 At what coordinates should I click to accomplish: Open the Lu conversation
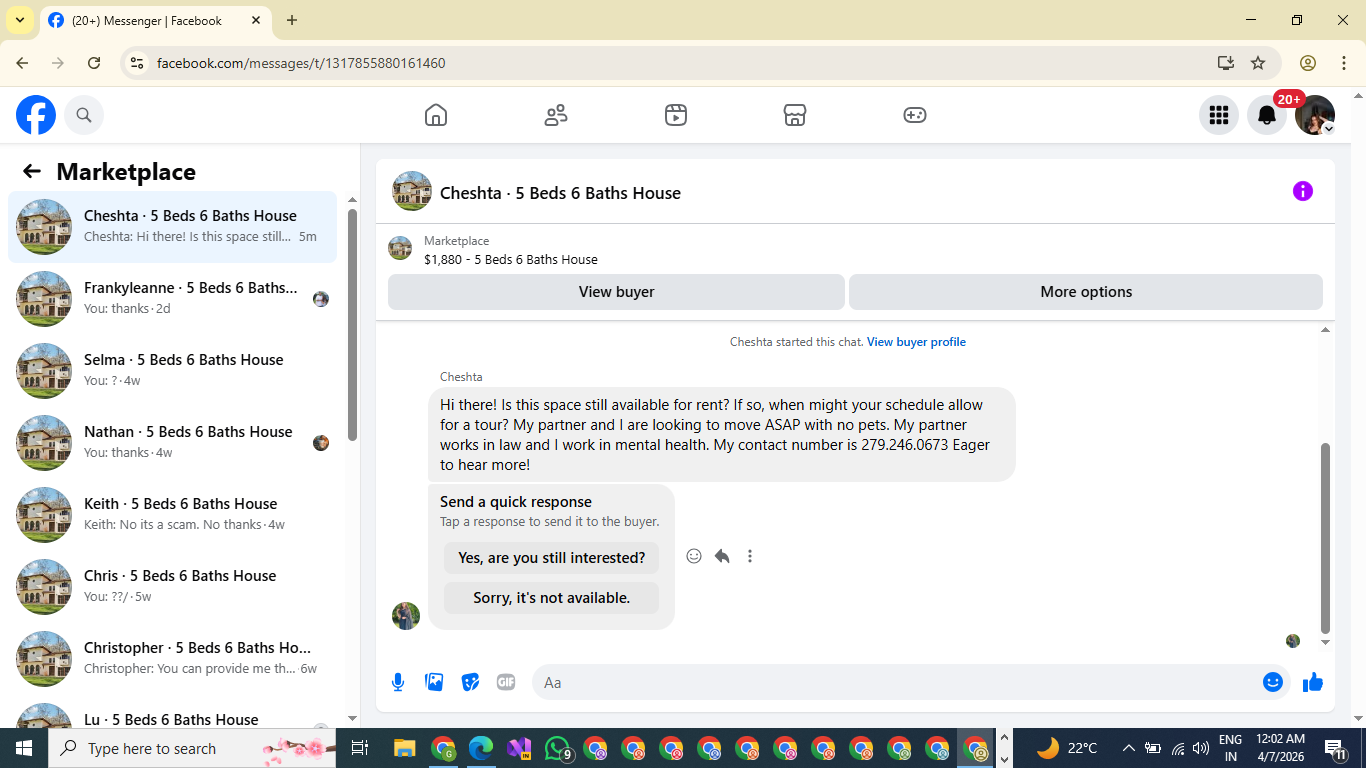[x=172, y=713]
